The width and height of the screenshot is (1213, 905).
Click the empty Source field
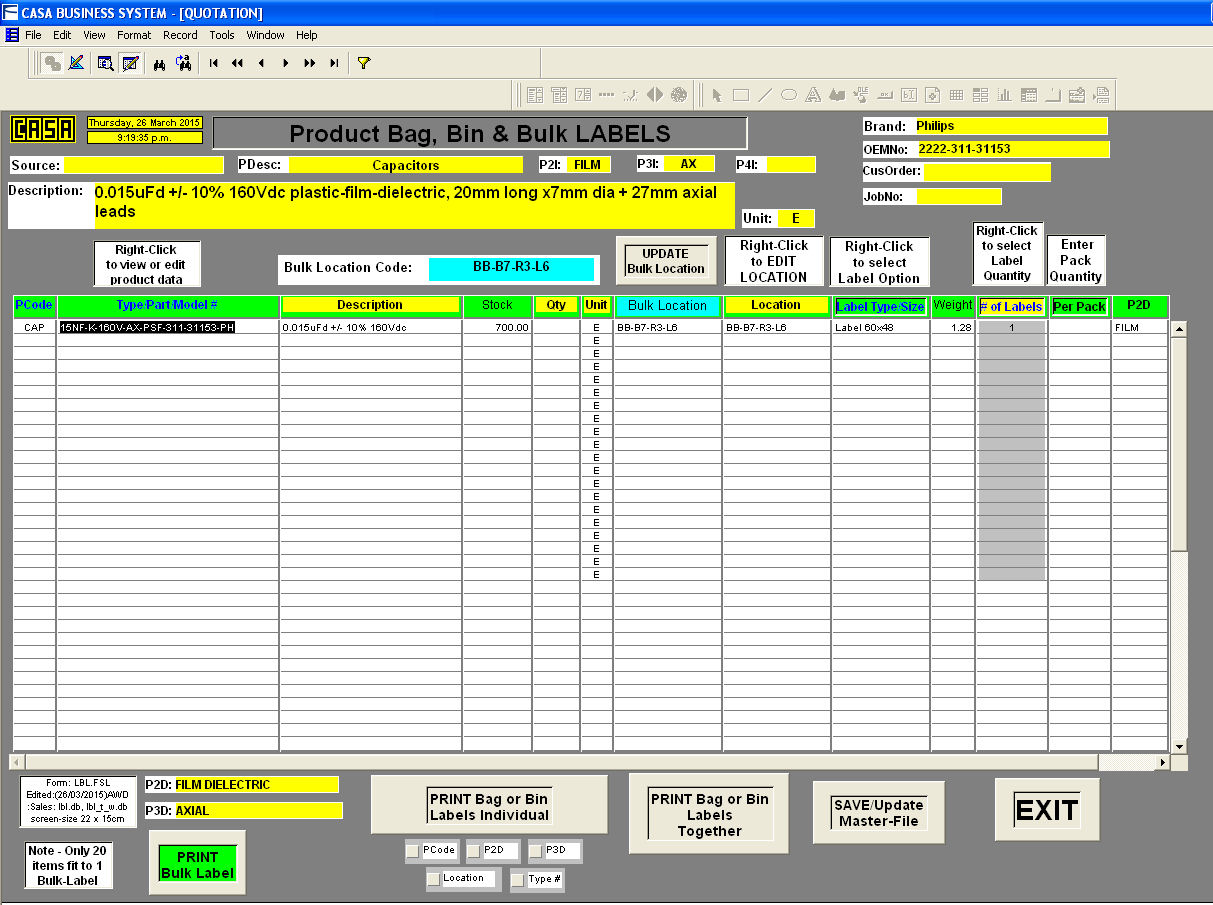144,165
